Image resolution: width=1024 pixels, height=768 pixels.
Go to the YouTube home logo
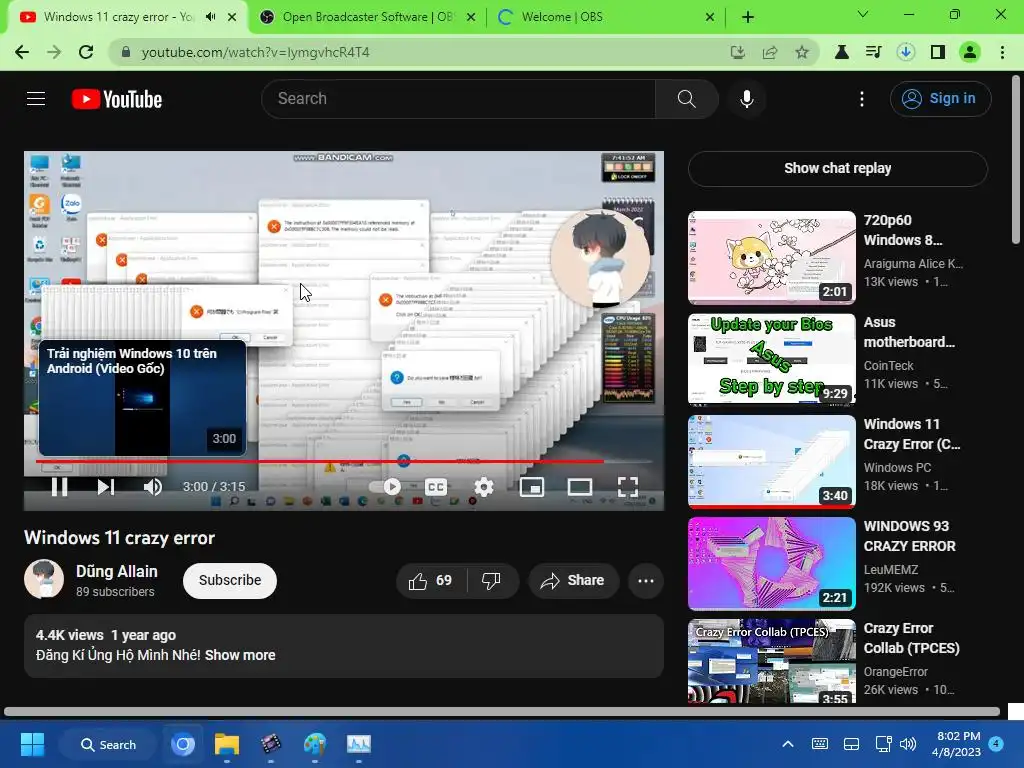[x=117, y=99]
